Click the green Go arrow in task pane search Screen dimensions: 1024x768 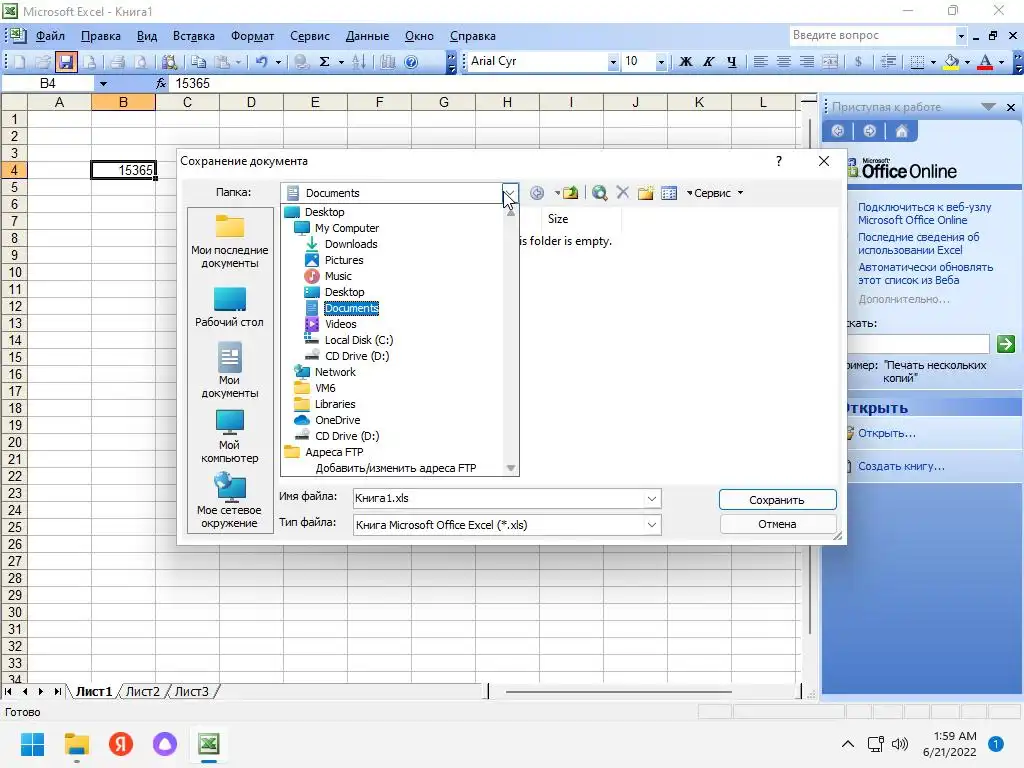pyautogui.click(x=1006, y=344)
